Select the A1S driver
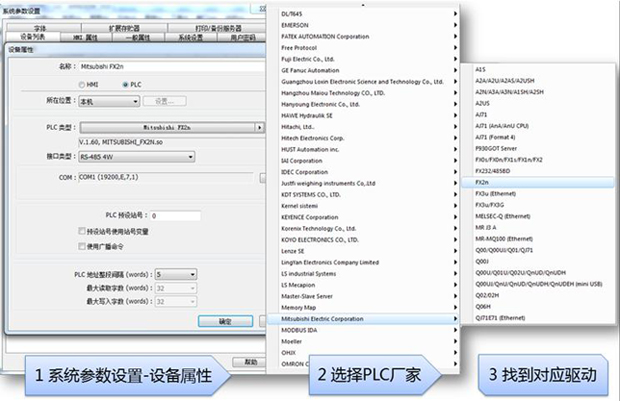 pos(538,69)
